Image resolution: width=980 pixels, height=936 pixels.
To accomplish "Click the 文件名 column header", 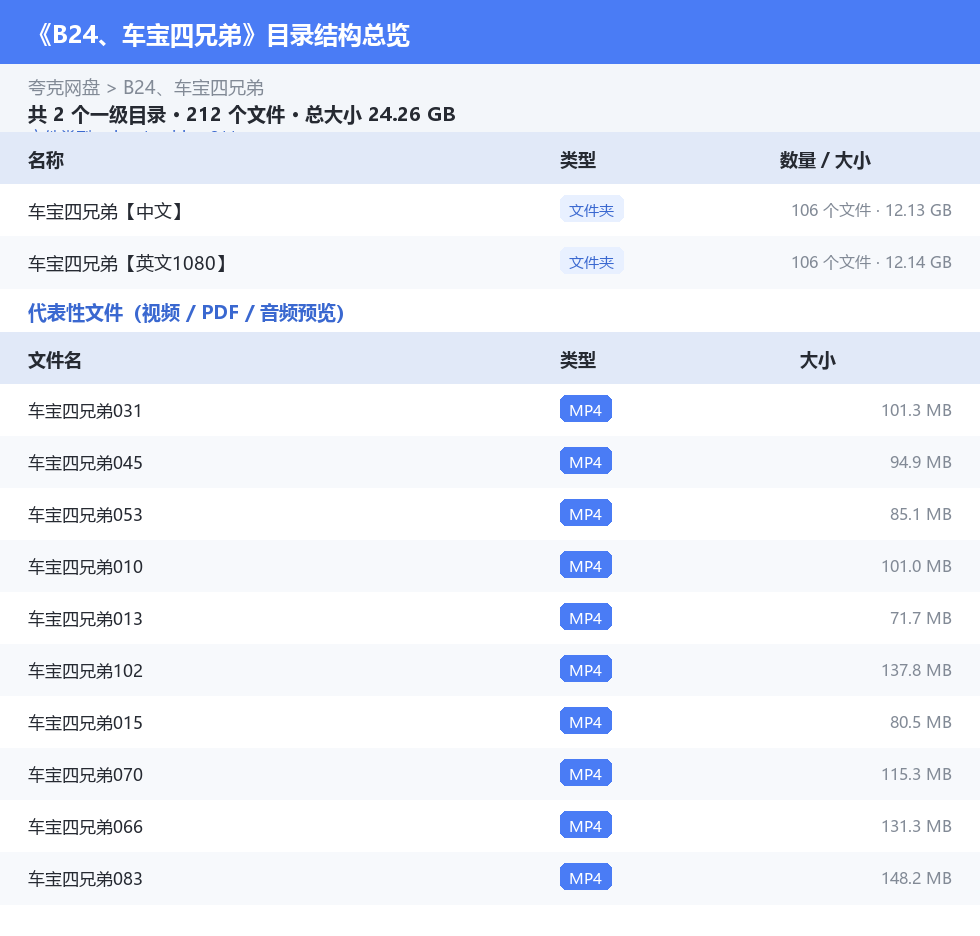I will pos(54,360).
